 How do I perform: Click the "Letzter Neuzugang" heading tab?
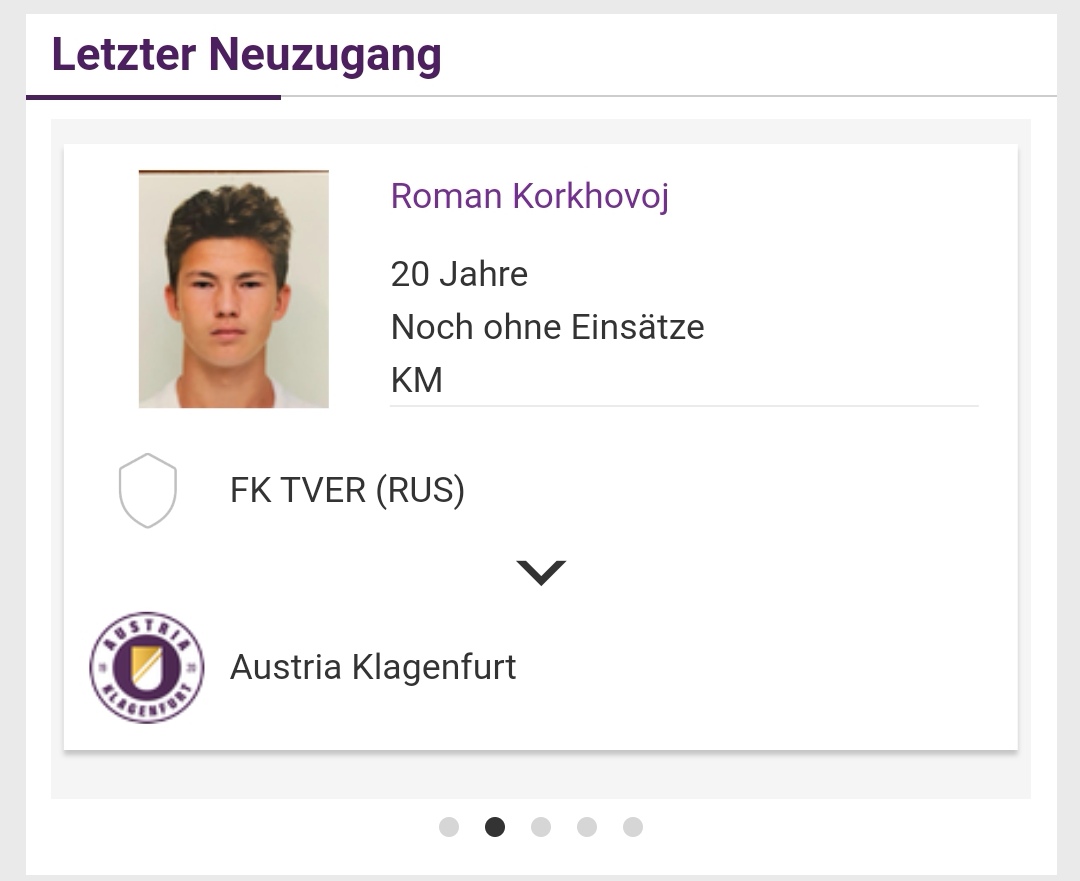tap(246, 54)
